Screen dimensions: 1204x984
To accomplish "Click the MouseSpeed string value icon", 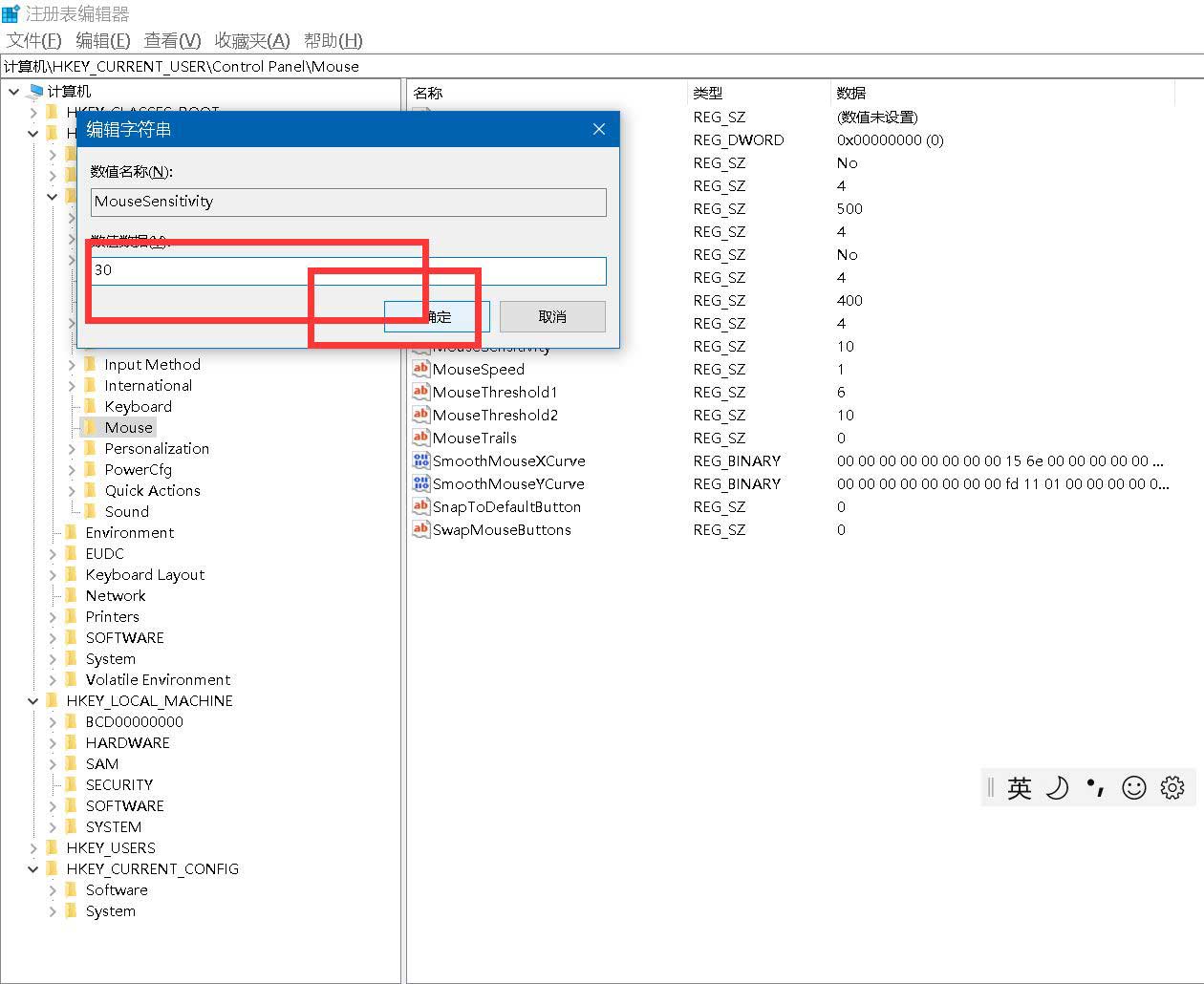I will (420, 369).
